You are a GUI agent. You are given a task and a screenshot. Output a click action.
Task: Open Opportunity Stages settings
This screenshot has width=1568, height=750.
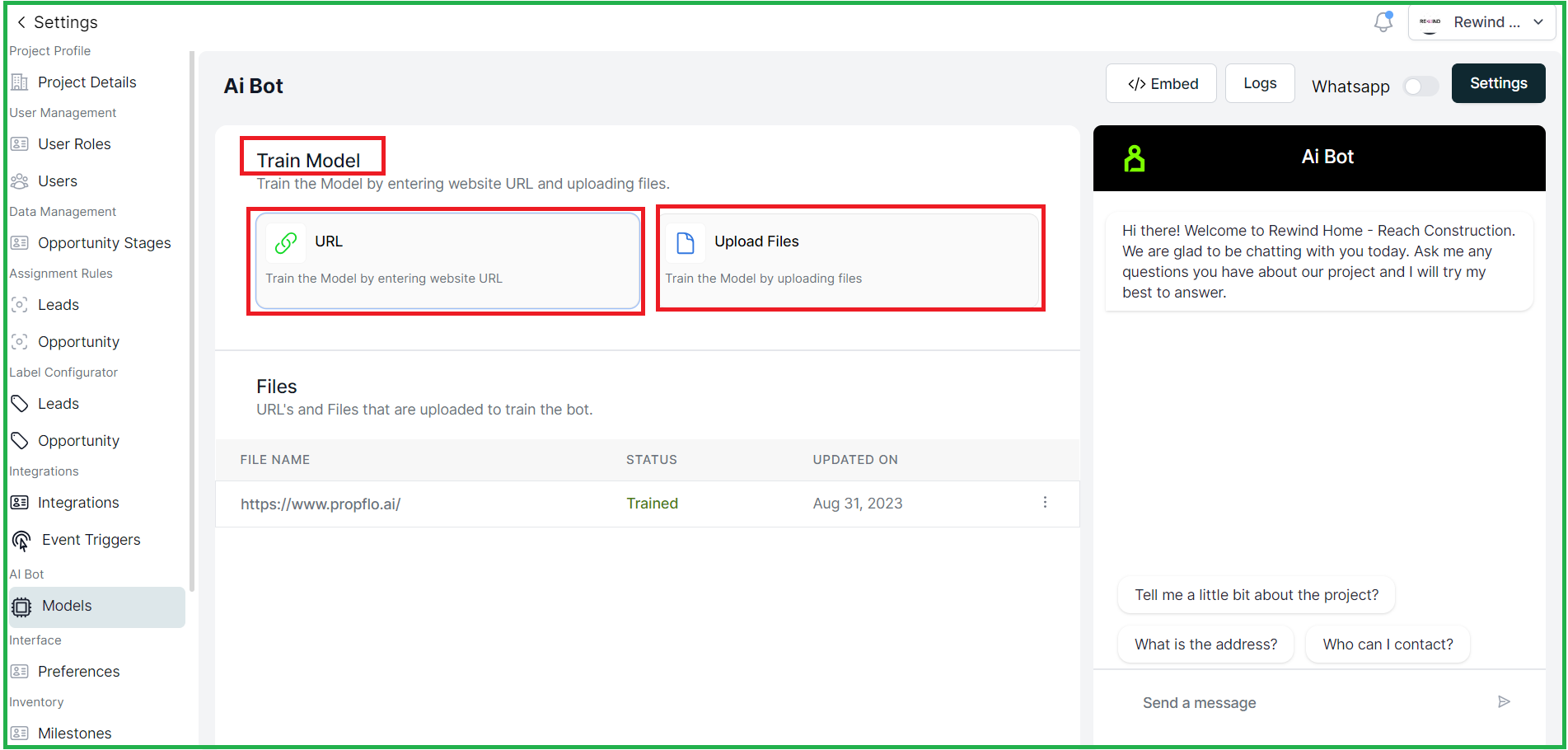(104, 243)
